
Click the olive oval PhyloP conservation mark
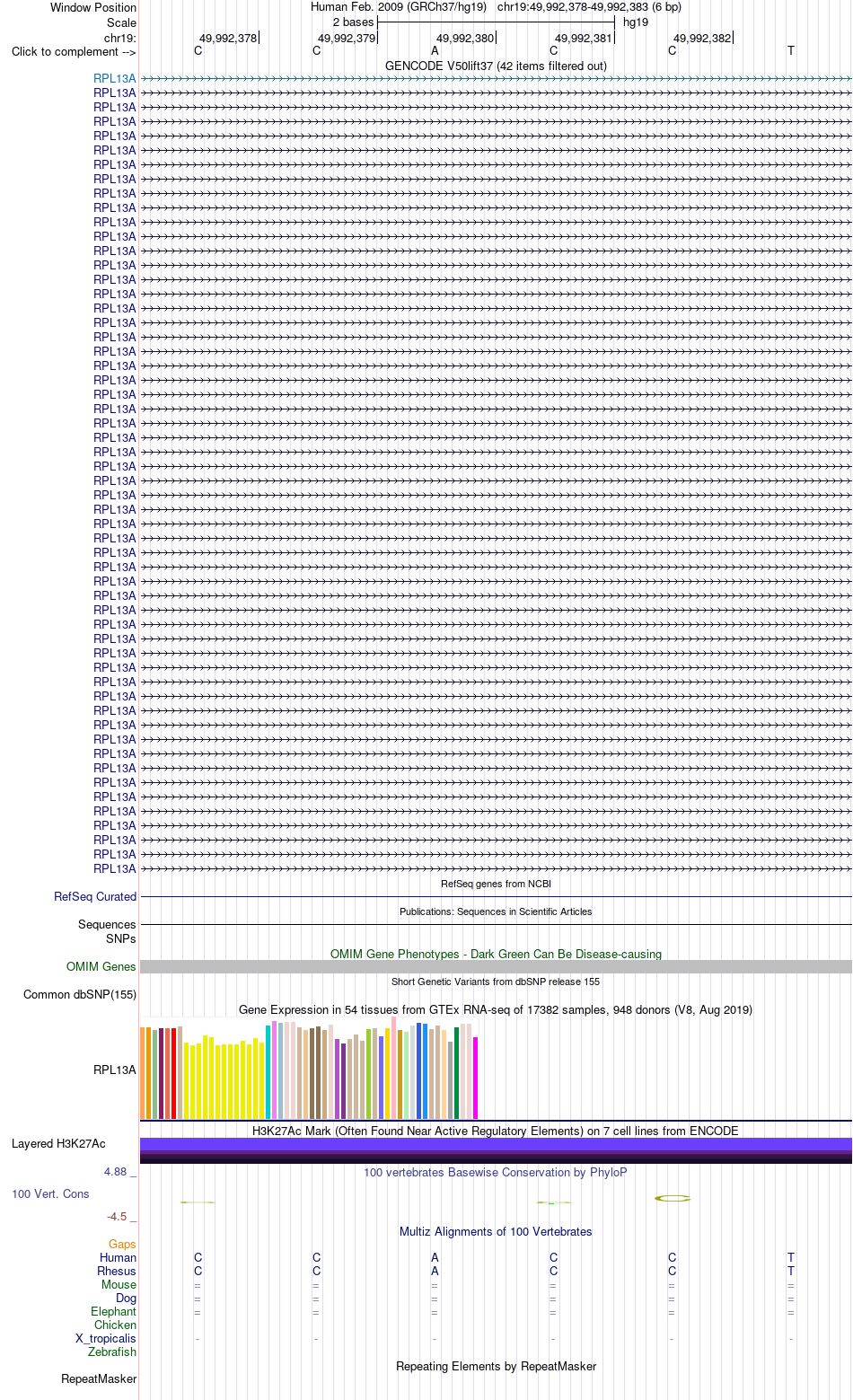tap(673, 1198)
